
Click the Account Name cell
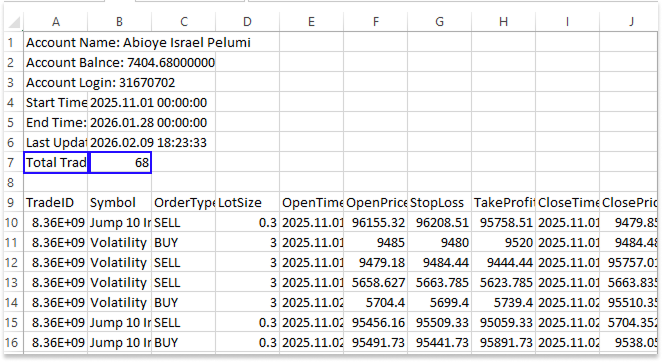(56, 42)
